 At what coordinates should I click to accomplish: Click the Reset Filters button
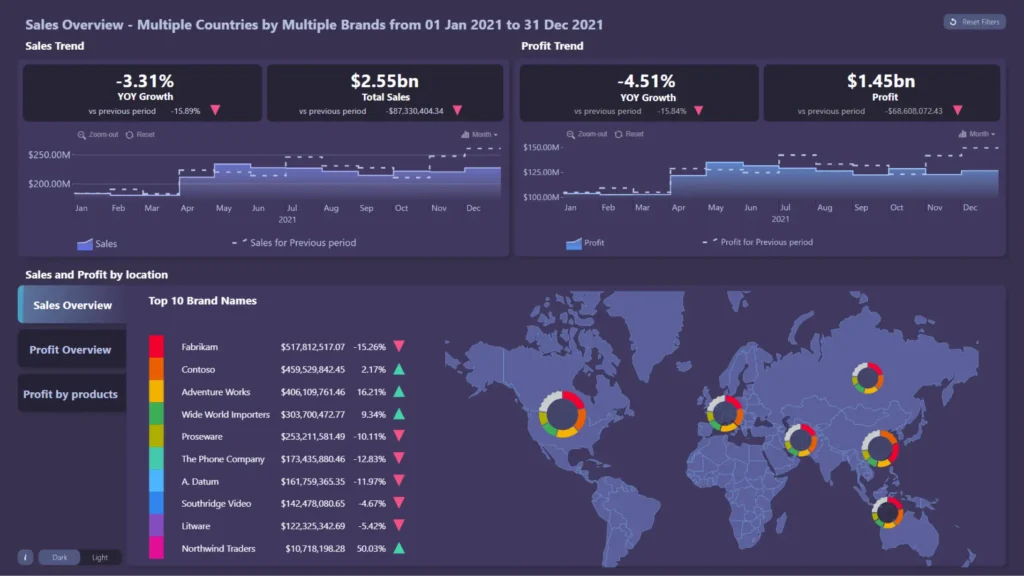click(x=974, y=21)
